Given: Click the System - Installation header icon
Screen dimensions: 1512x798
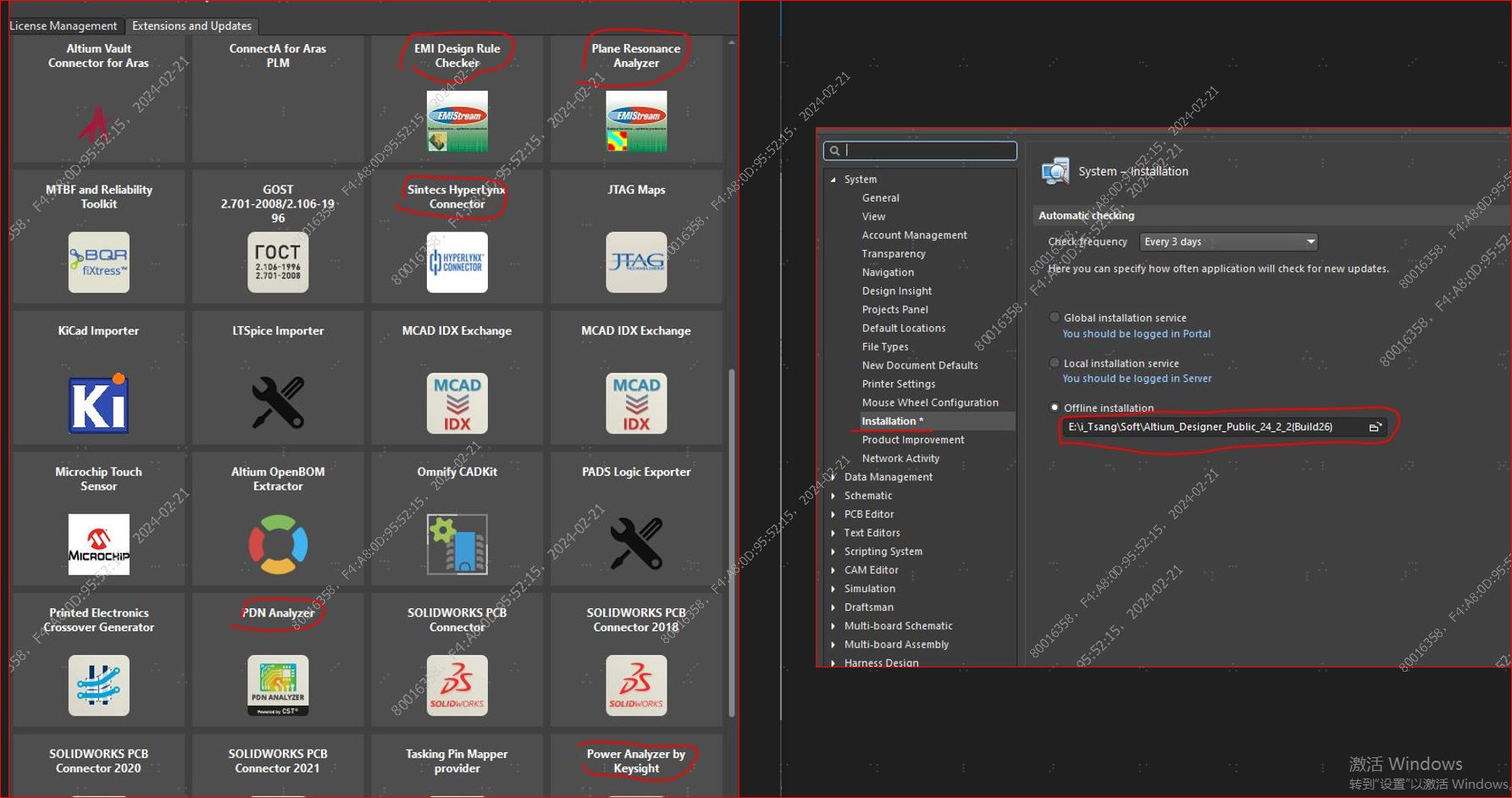Looking at the screenshot, I should coord(1055,171).
